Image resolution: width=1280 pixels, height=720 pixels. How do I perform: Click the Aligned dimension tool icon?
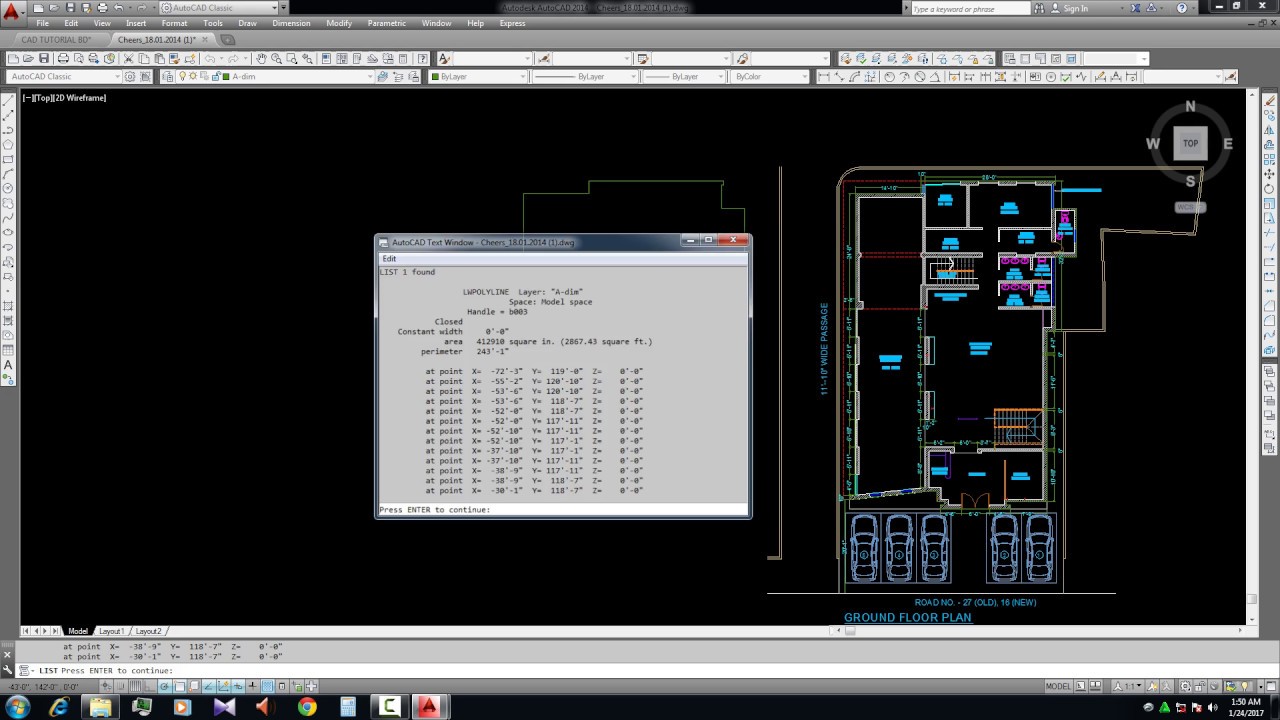(x=839, y=76)
